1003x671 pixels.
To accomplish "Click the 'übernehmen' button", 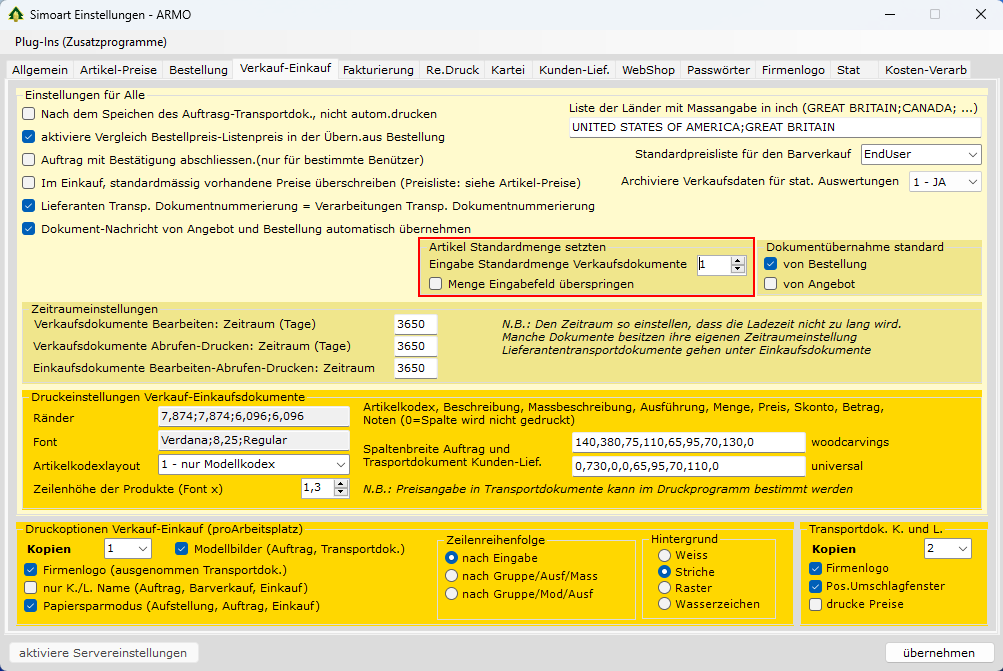I will point(939,653).
